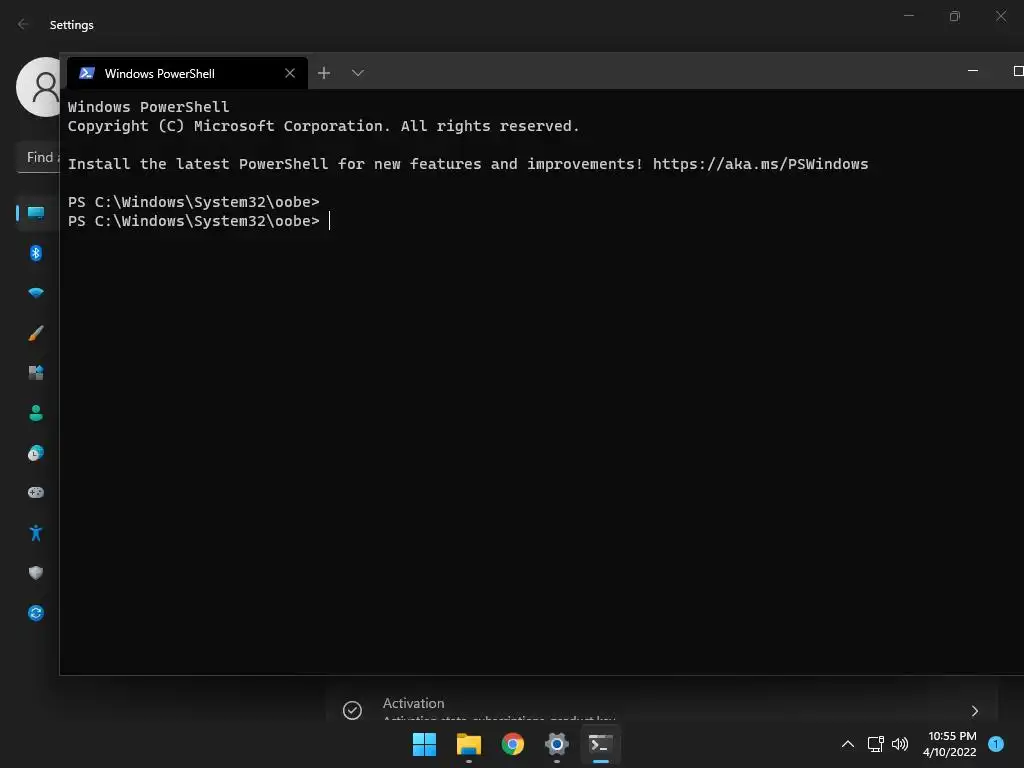
Task: Focus the Find a setting search box
Action: (x=38, y=157)
